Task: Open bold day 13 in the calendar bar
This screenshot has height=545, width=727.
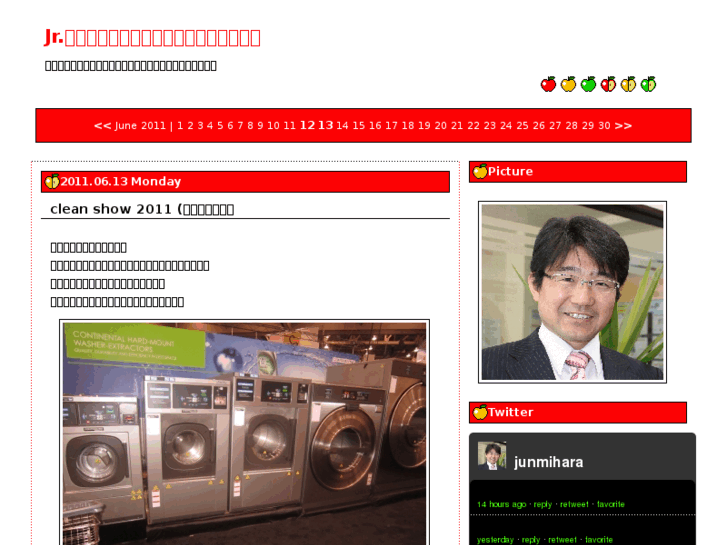Action: pos(325,125)
